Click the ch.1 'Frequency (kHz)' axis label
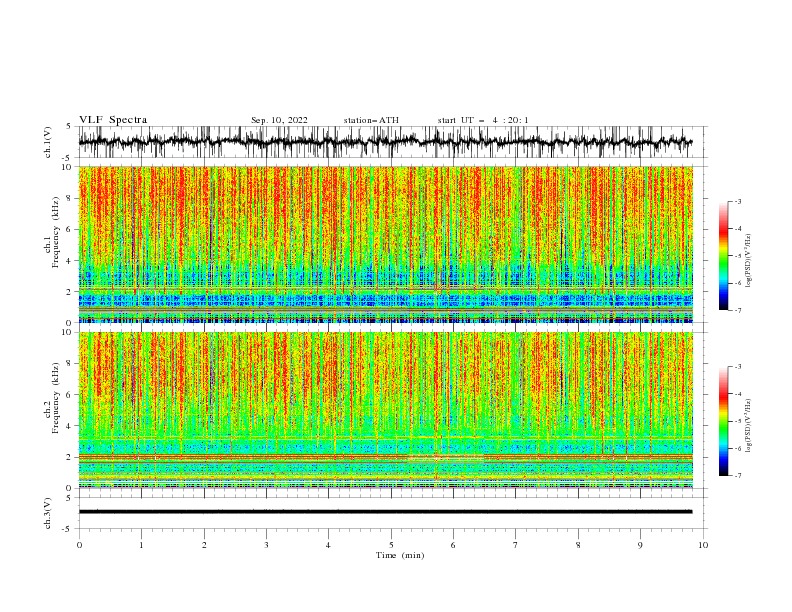Screen dimensions: 792x612 [x=56, y=233]
